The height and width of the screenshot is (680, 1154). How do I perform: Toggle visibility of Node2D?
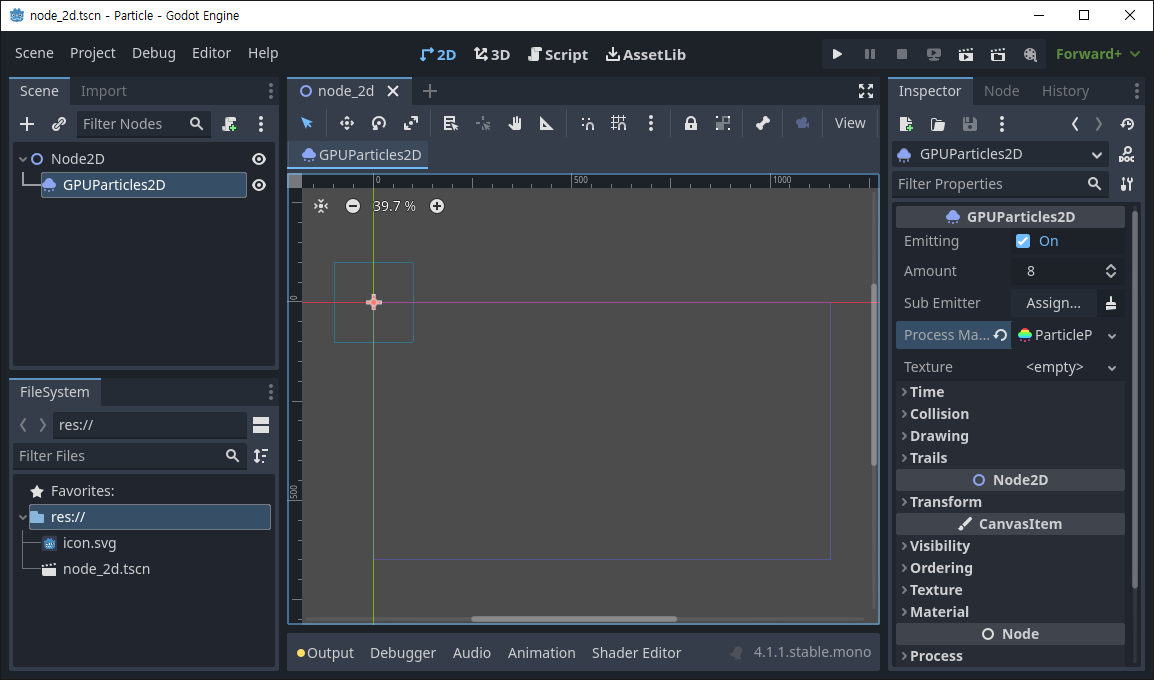coord(259,159)
